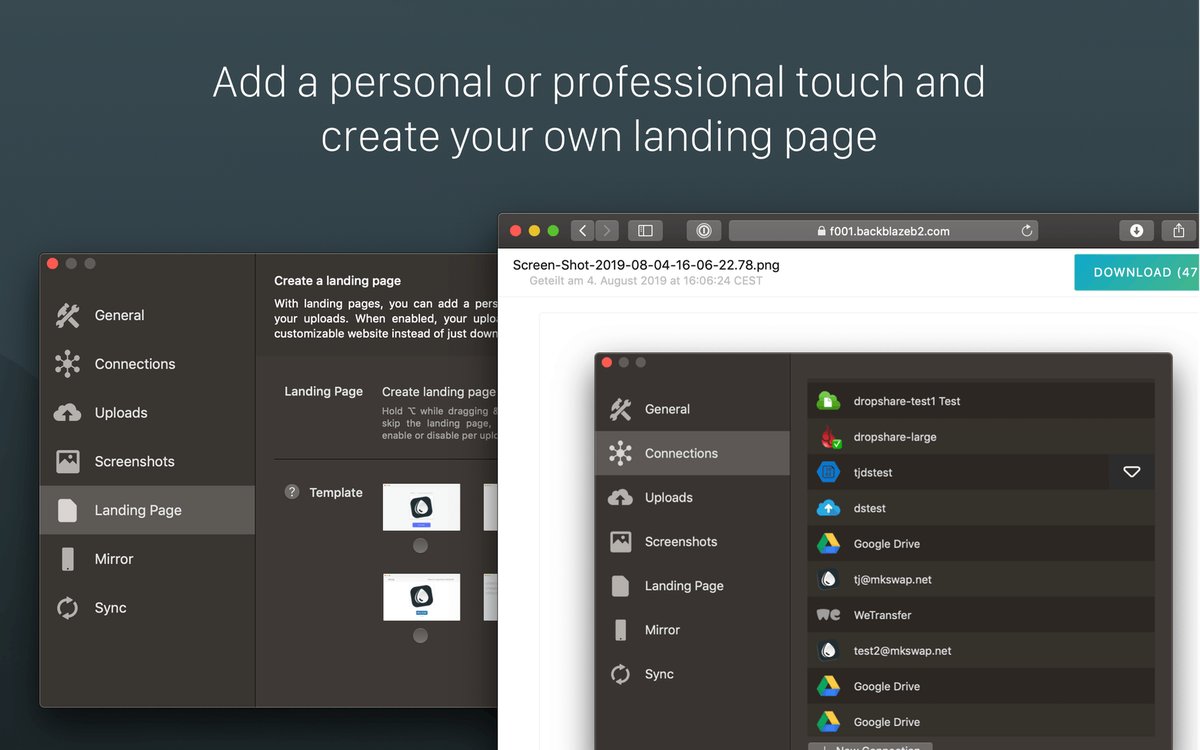Select radio button under lower template thumbnail
The height and width of the screenshot is (750, 1200).
pos(420,635)
